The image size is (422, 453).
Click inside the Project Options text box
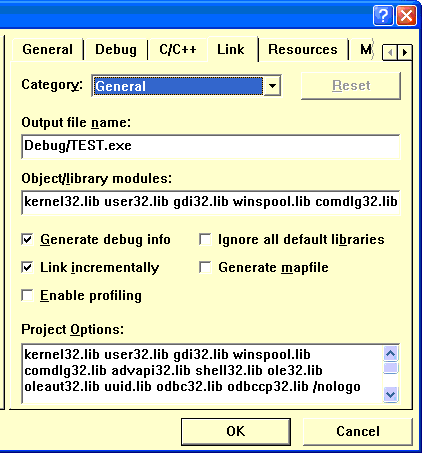[202, 373]
